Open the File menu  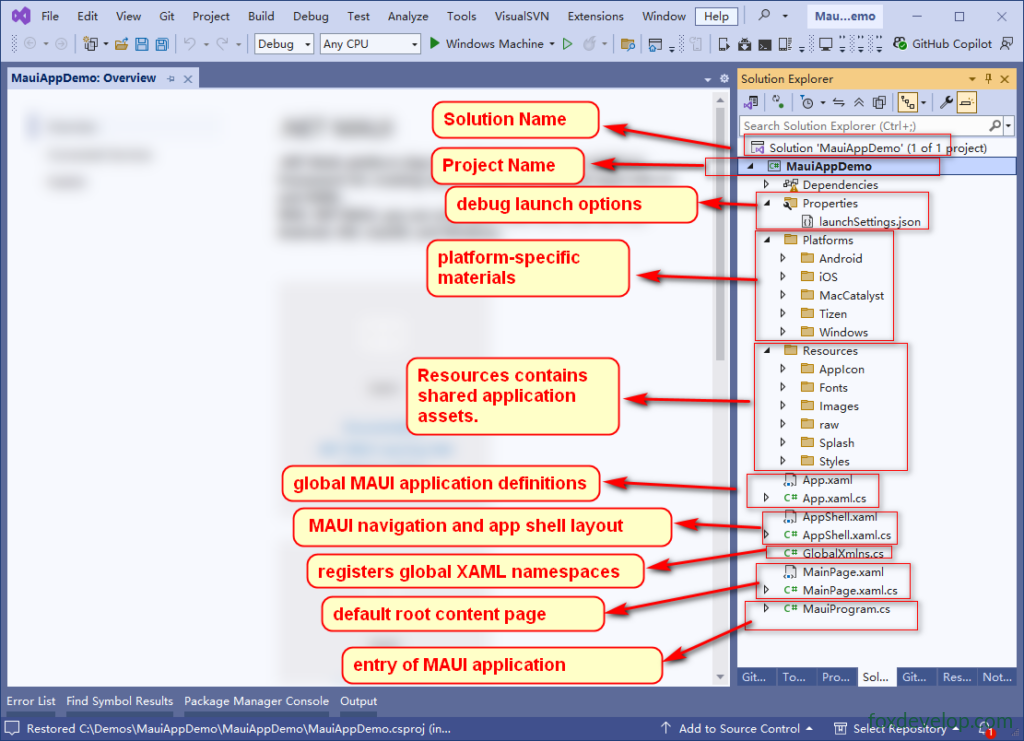pos(50,16)
